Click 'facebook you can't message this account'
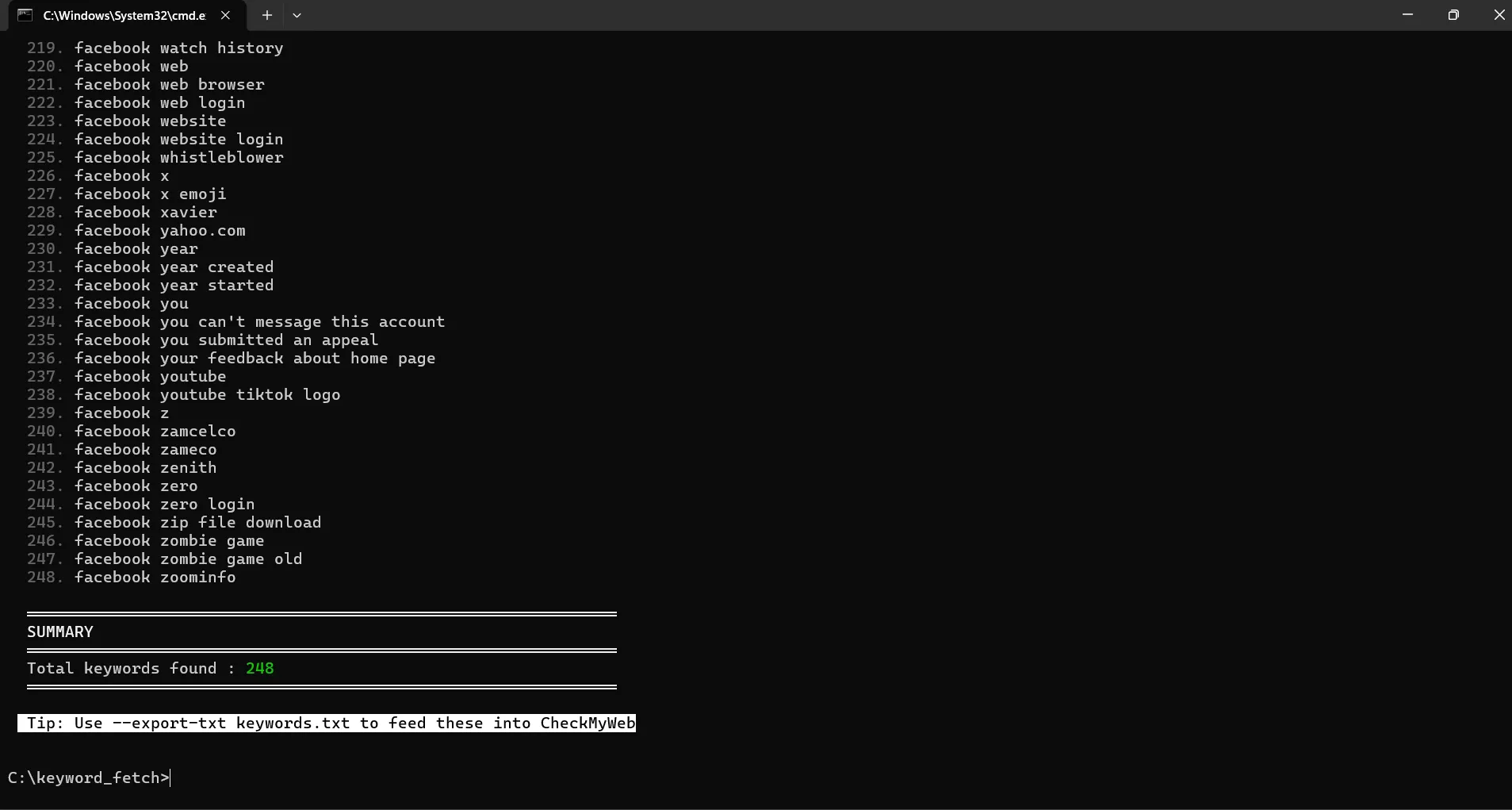The width and height of the screenshot is (1512, 810). tap(260, 322)
